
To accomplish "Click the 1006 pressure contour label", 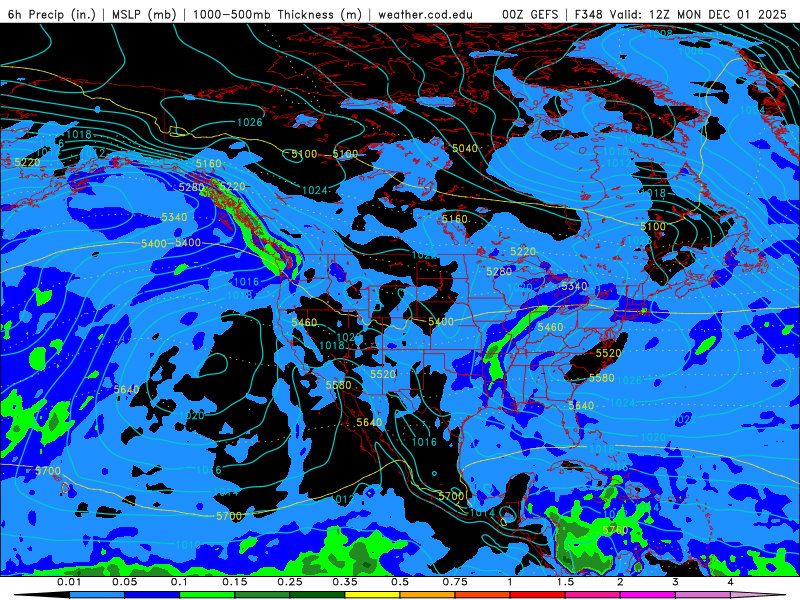I will click(690, 51).
